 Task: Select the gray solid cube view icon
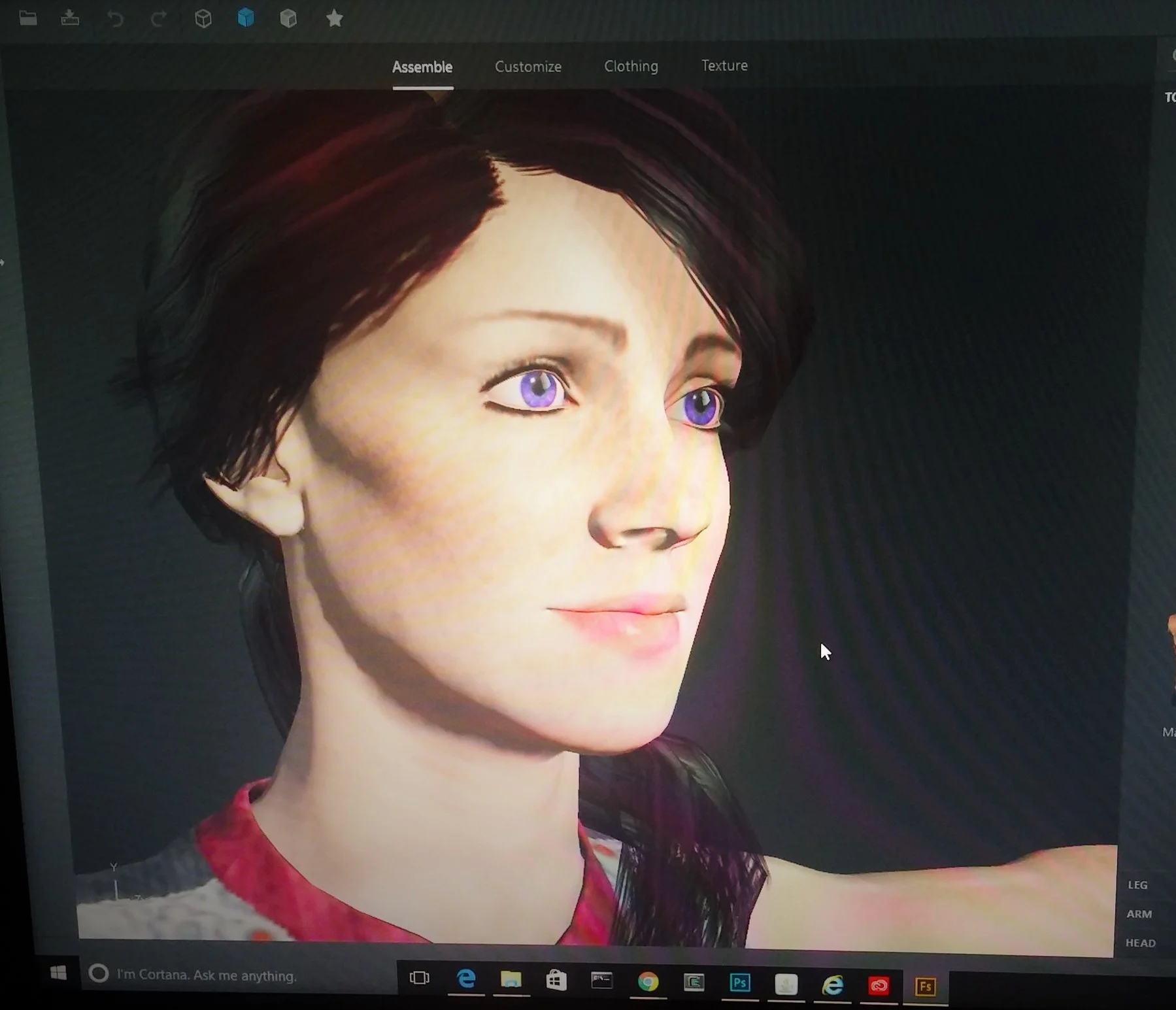click(x=288, y=18)
